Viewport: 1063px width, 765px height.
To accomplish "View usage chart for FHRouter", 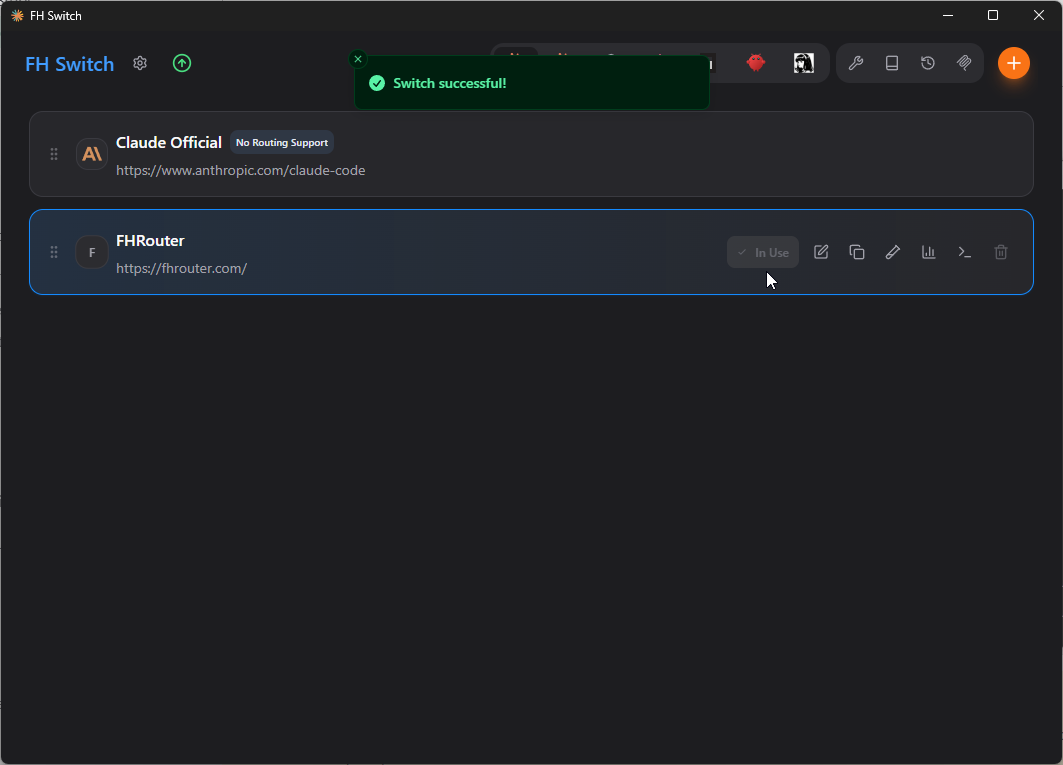I will [928, 252].
